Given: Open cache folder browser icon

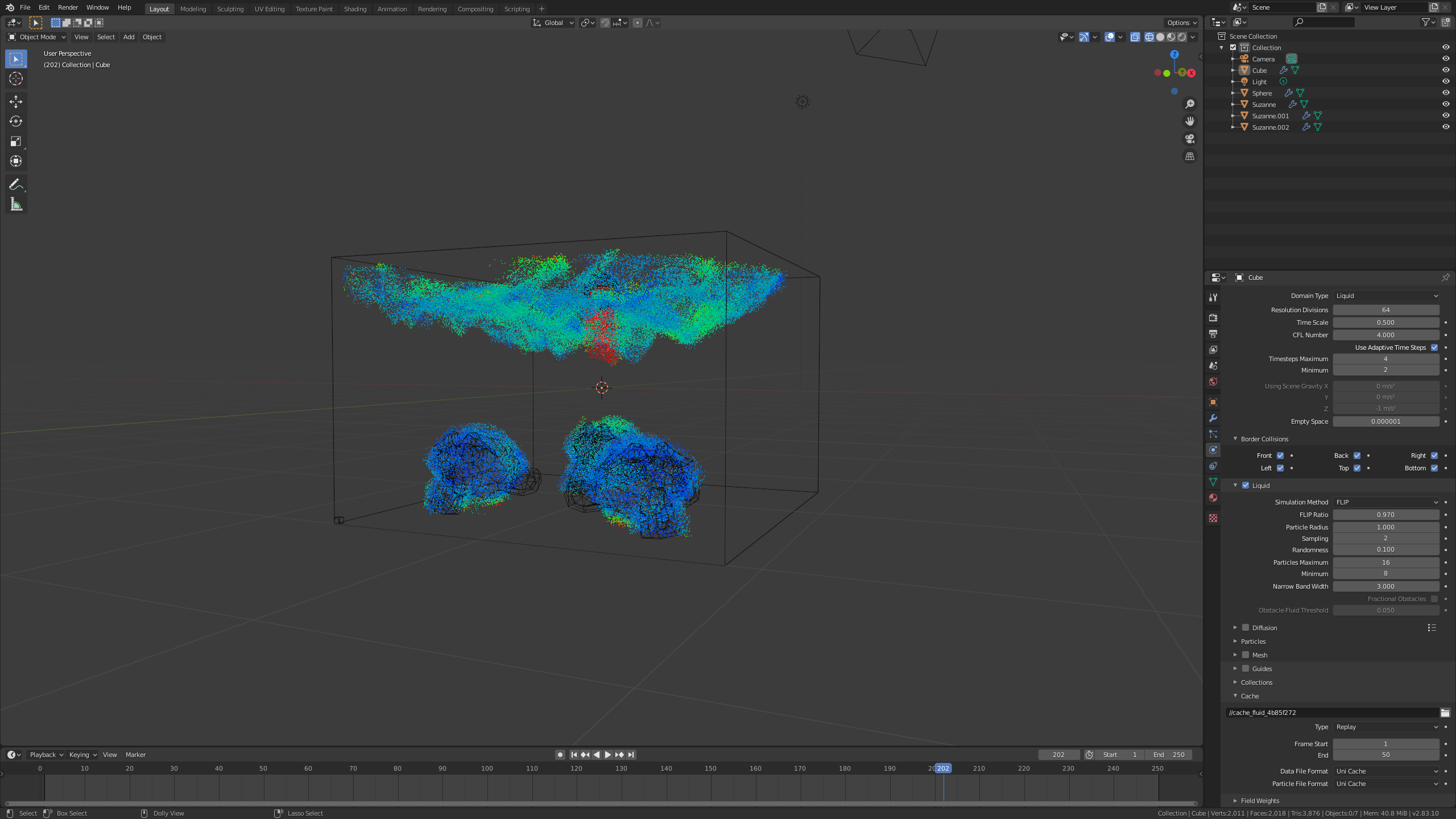Looking at the screenshot, I should click(x=1445, y=713).
